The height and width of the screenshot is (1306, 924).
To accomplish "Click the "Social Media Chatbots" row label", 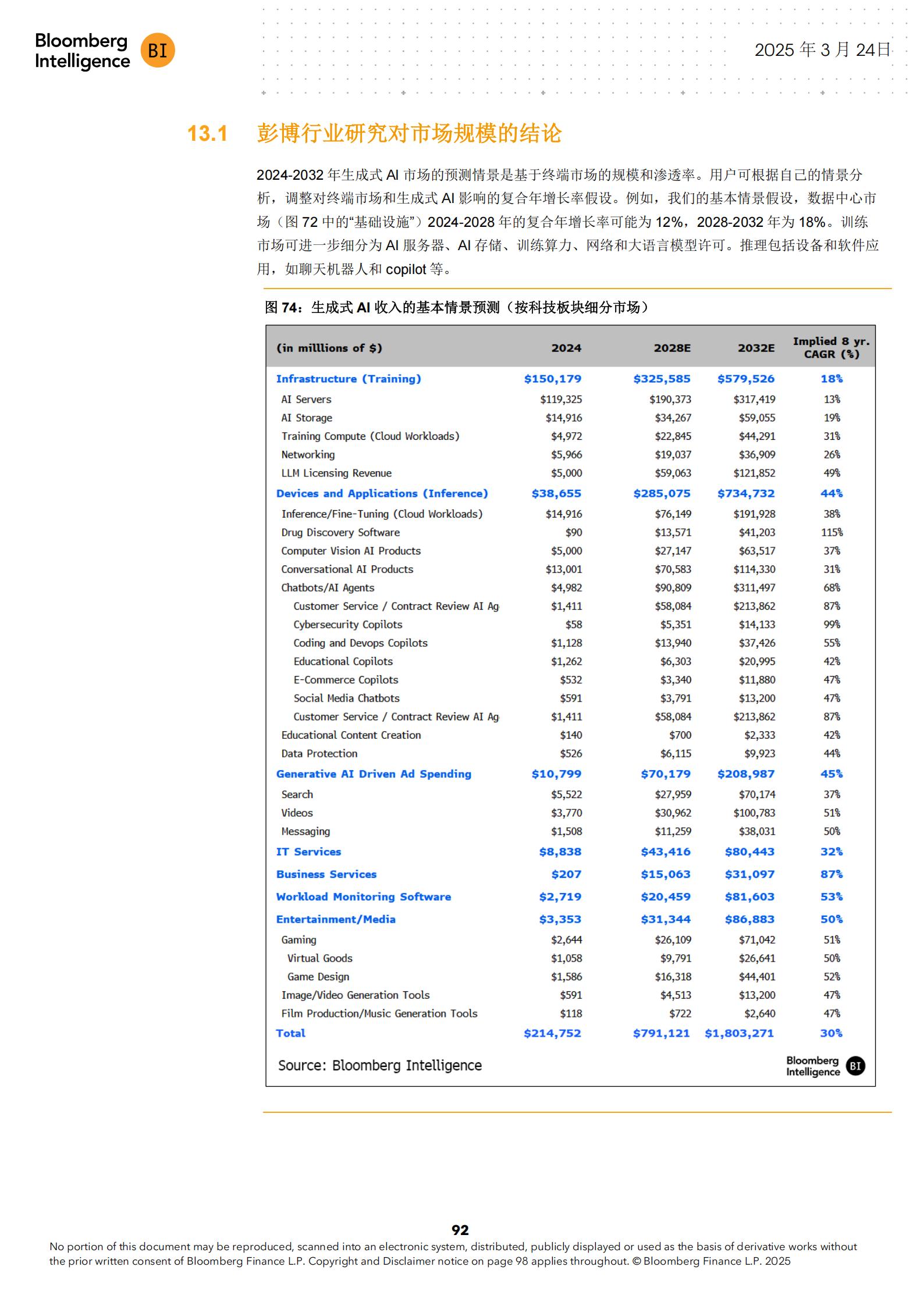I will [347, 698].
